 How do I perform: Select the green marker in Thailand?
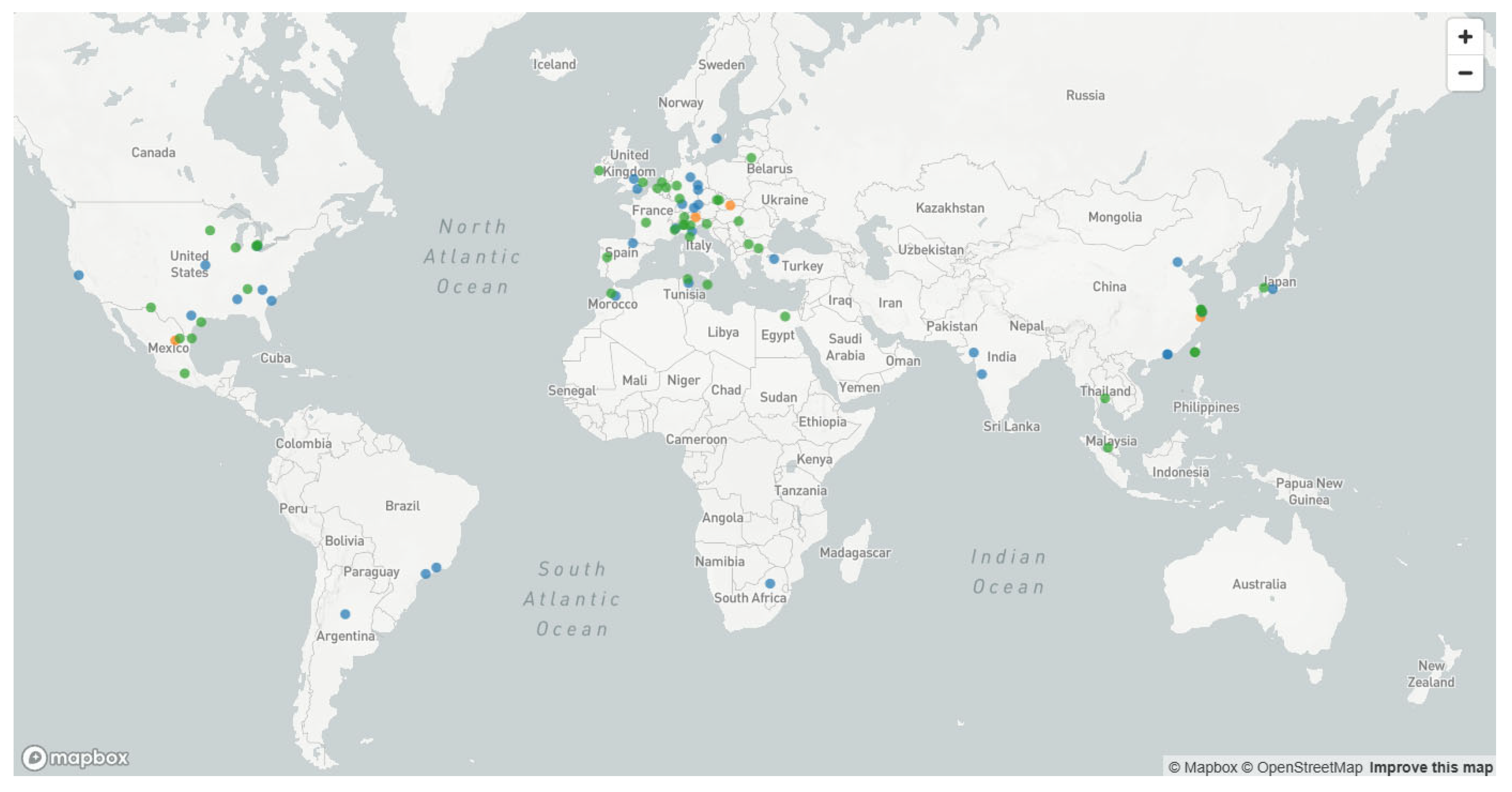[1105, 399]
